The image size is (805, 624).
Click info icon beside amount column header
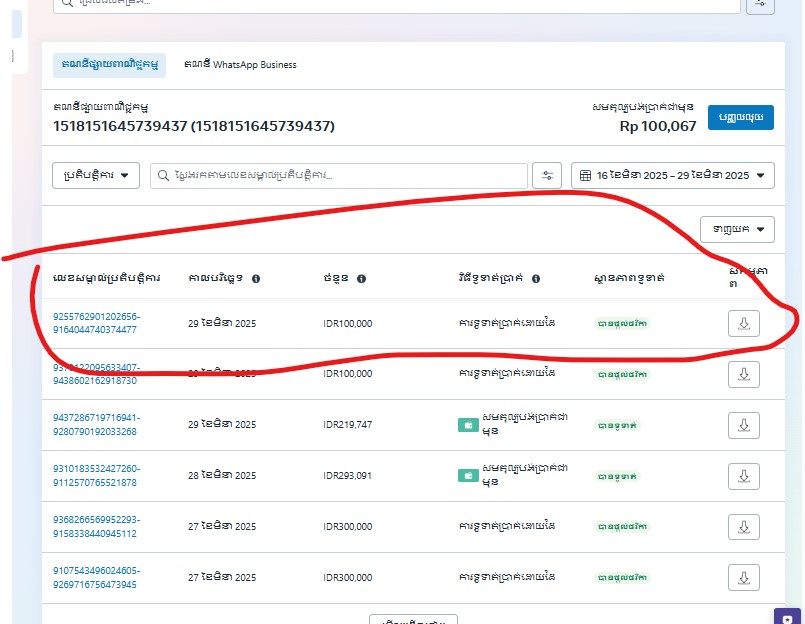361,279
